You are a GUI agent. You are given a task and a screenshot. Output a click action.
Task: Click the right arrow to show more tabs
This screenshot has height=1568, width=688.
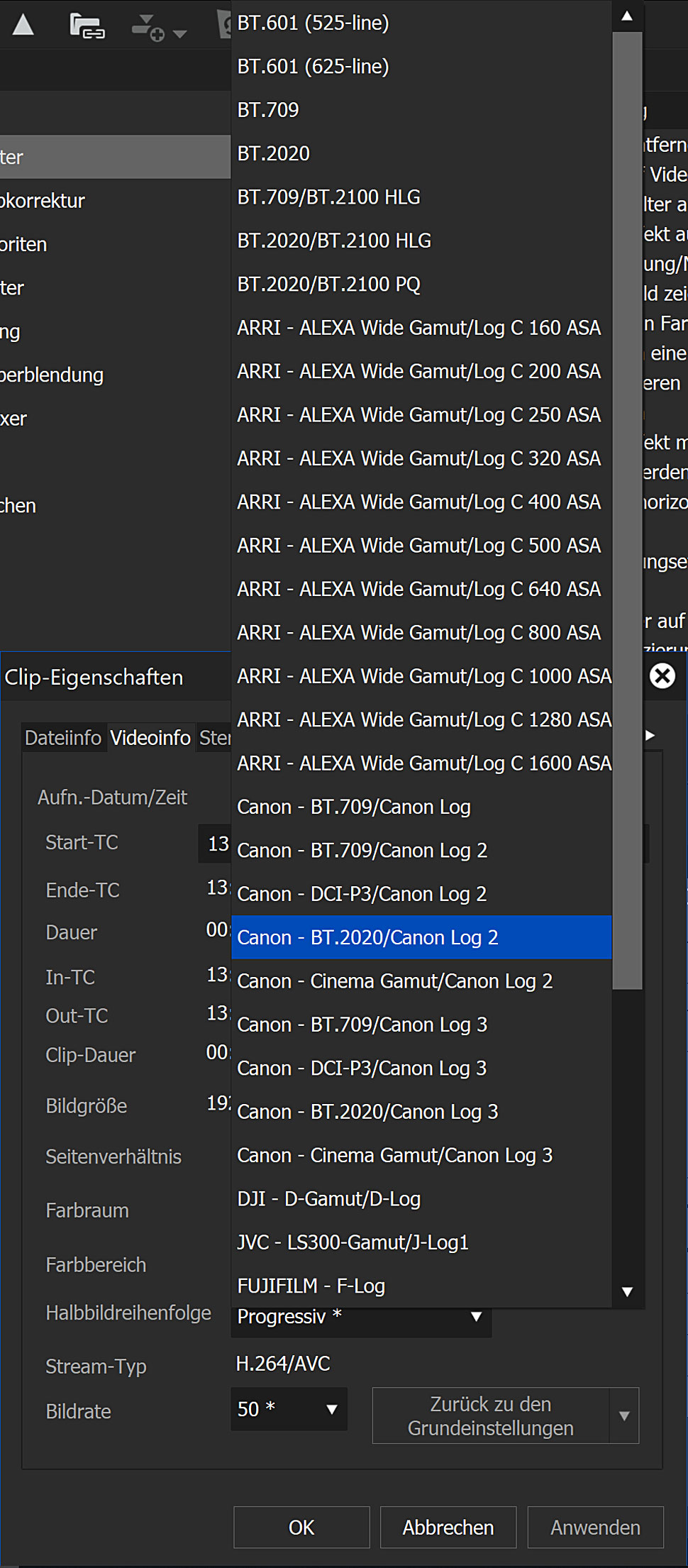click(650, 736)
